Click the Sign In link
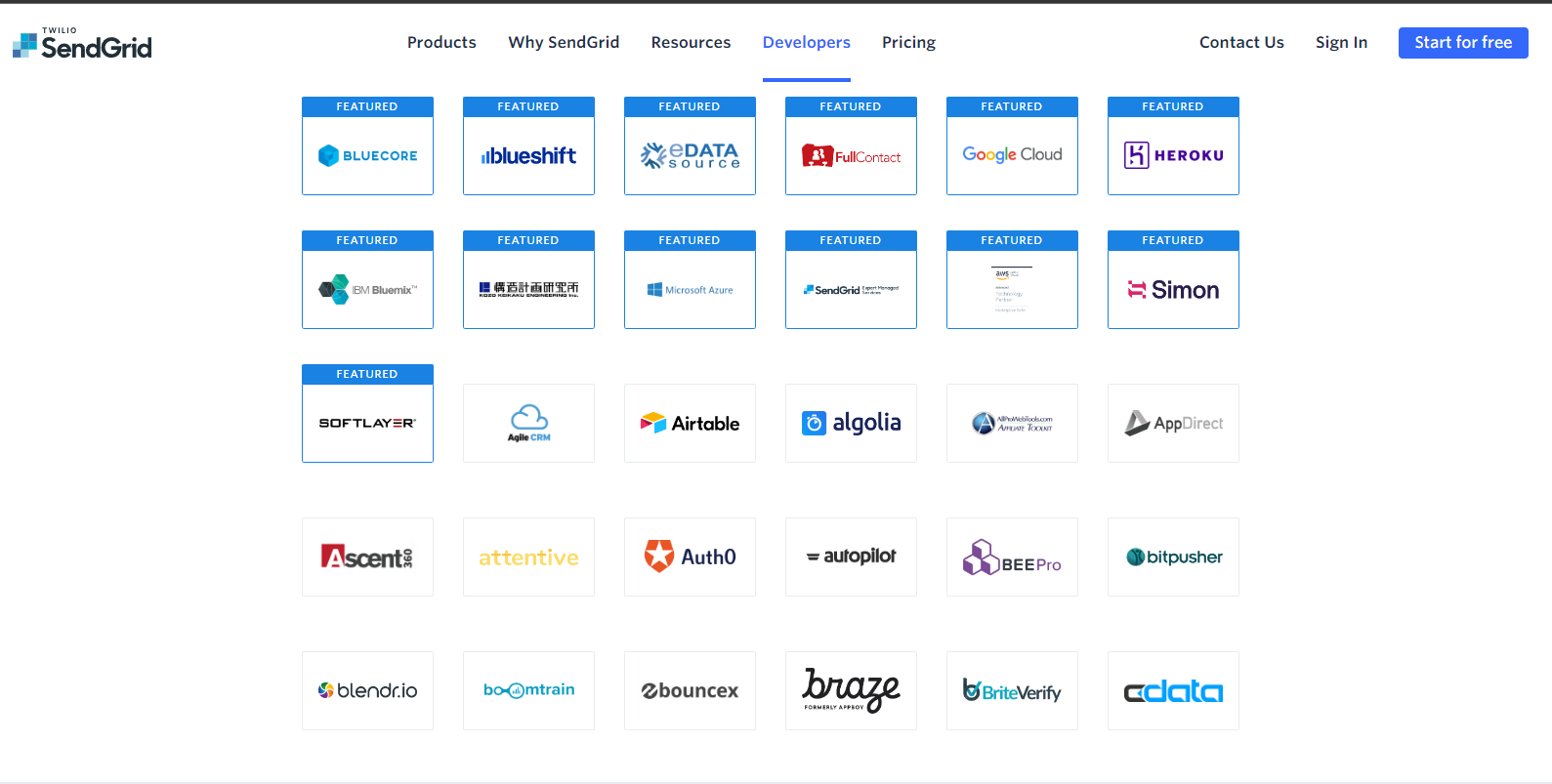1552x784 pixels. point(1341,42)
